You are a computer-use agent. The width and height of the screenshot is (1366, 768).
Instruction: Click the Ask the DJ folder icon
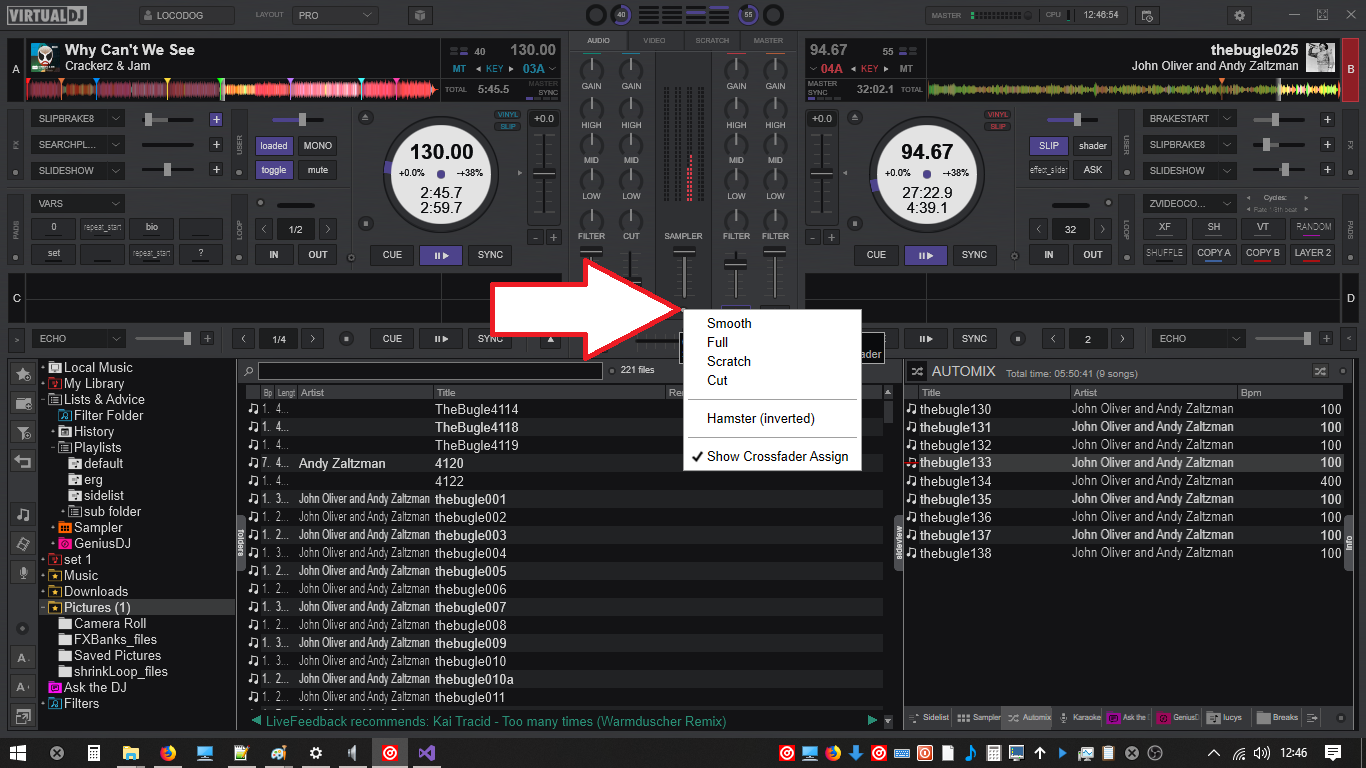click(55, 687)
